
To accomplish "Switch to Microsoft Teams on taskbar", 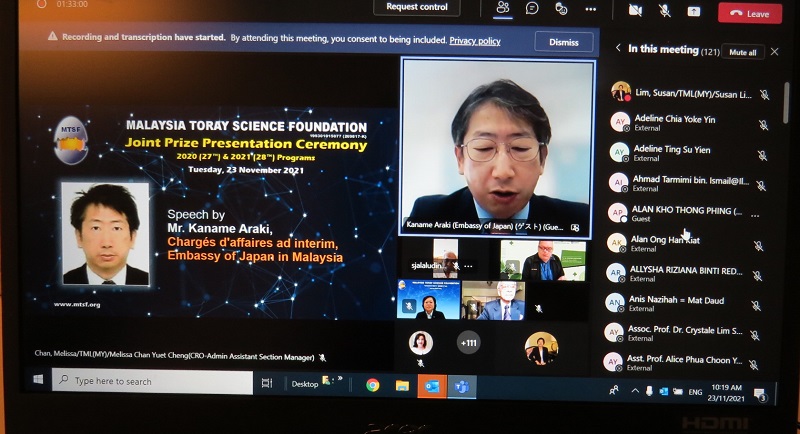I will click(x=462, y=387).
